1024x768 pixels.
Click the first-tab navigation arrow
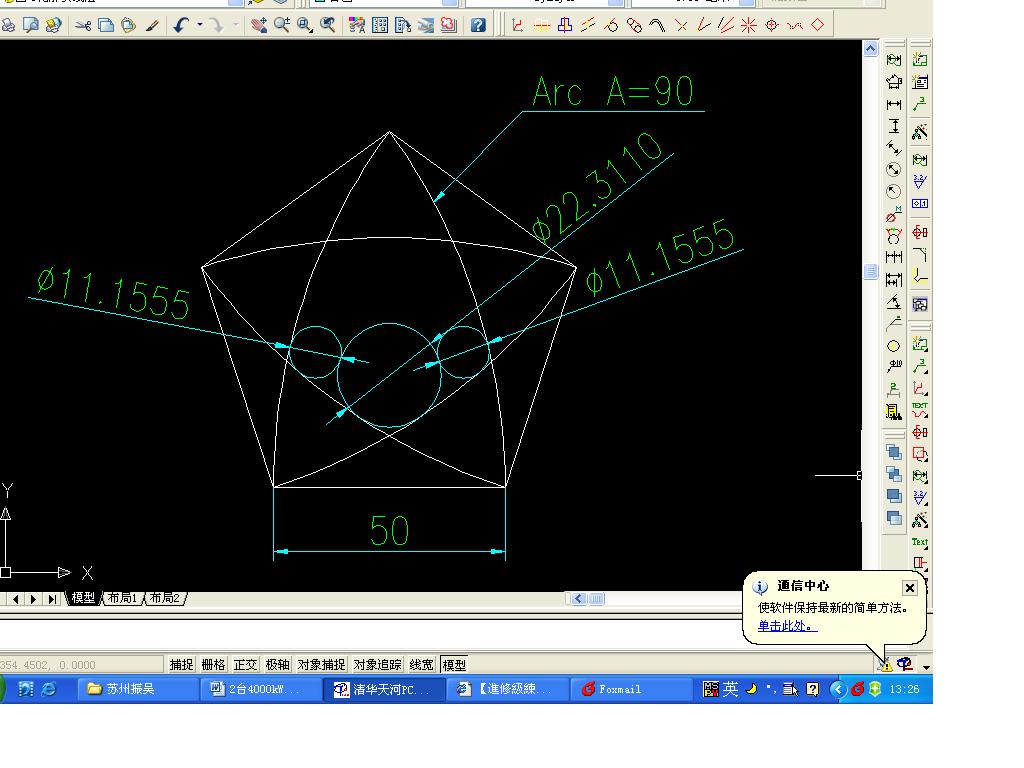click(15, 599)
